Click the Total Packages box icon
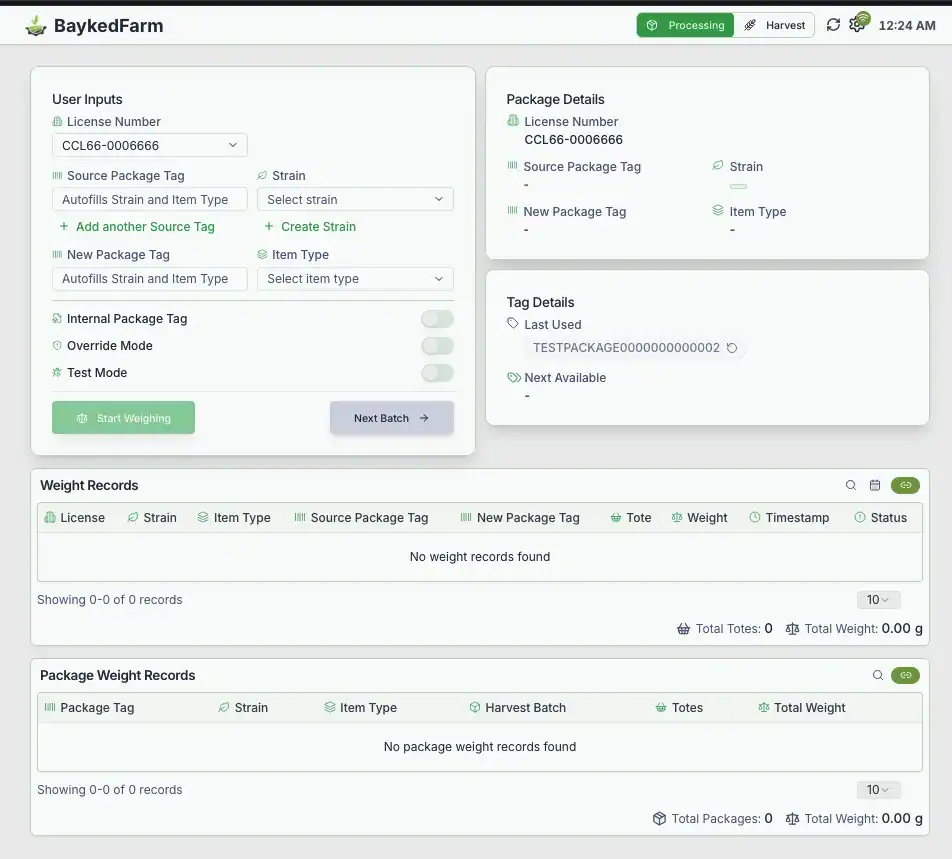Viewport: 952px width, 859px height. coord(659,819)
